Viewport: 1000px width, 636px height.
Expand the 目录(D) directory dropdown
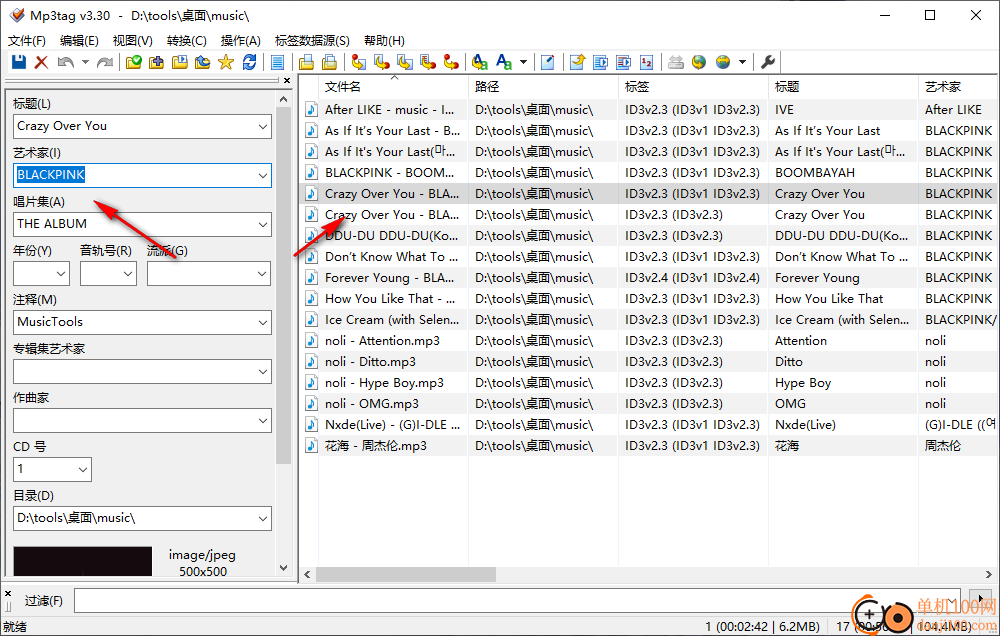coord(263,519)
